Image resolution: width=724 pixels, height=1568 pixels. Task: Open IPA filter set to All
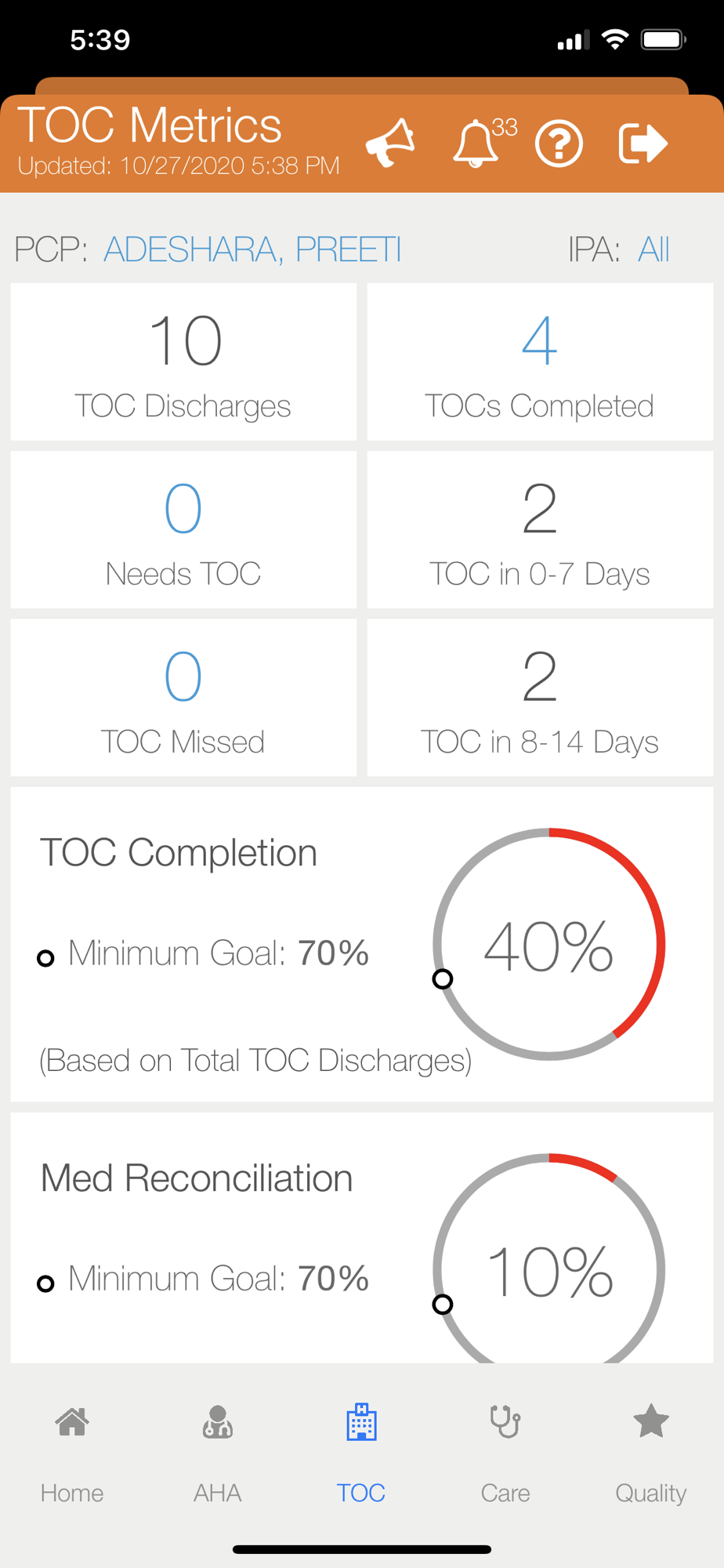tap(653, 249)
